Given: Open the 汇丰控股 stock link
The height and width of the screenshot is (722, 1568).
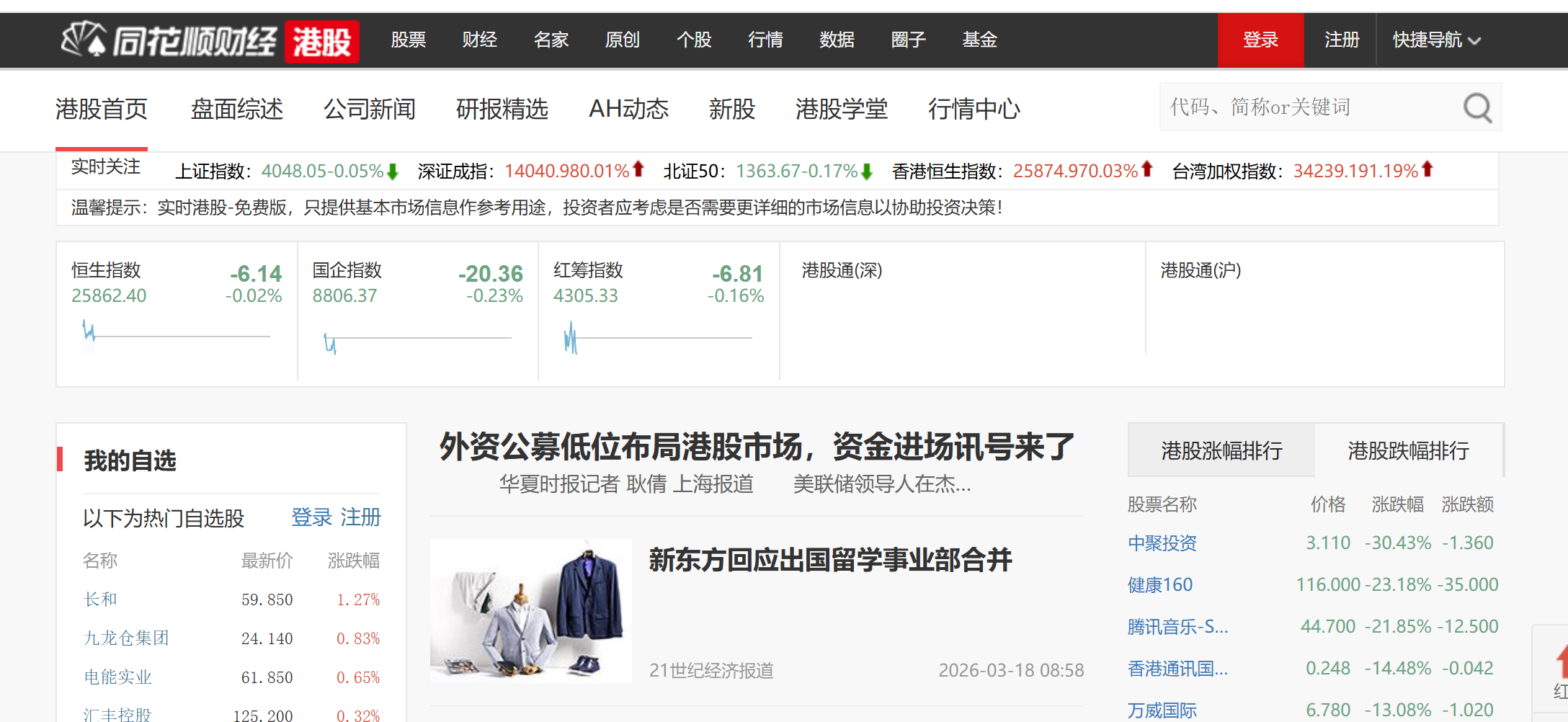Looking at the screenshot, I should point(117,715).
